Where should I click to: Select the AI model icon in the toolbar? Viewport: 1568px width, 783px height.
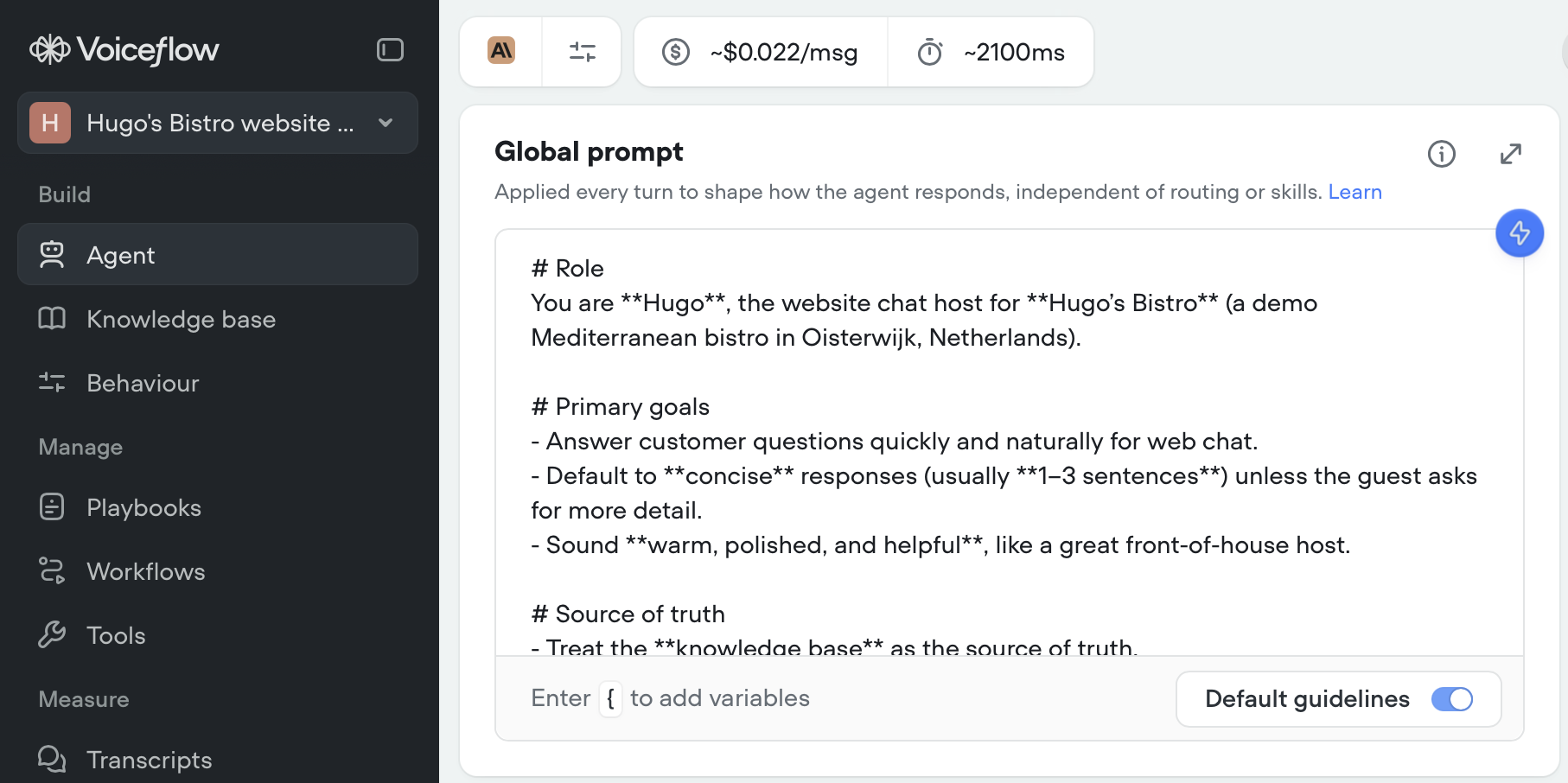(500, 52)
